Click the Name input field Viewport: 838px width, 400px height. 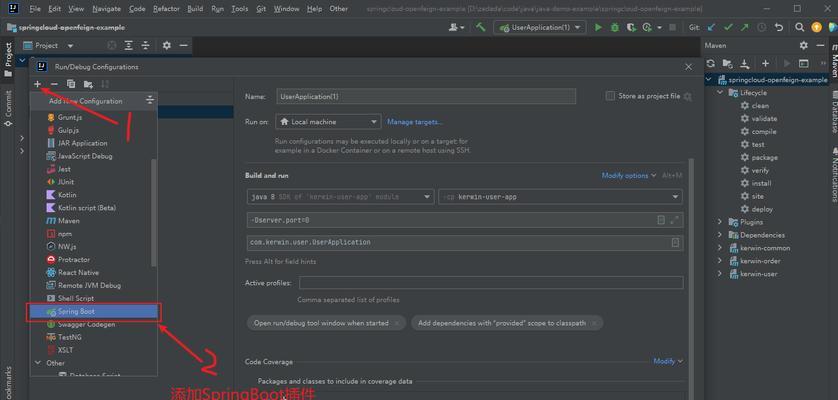(x=426, y=96)
